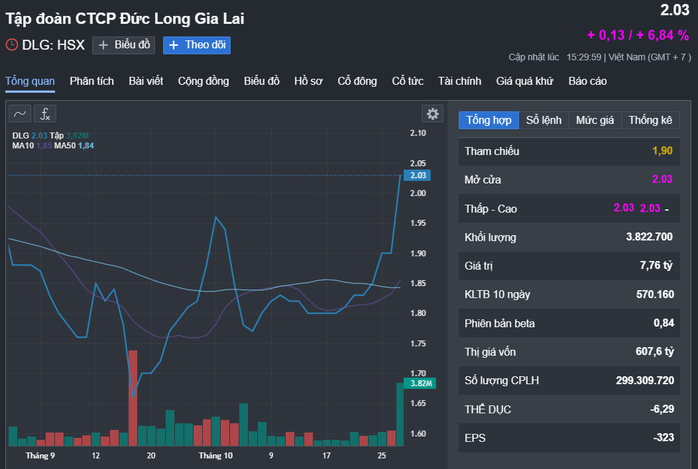Viewport: 698px width, 469px height.
Task: Select the Mức giá panel tab
Action: (595, 120)
